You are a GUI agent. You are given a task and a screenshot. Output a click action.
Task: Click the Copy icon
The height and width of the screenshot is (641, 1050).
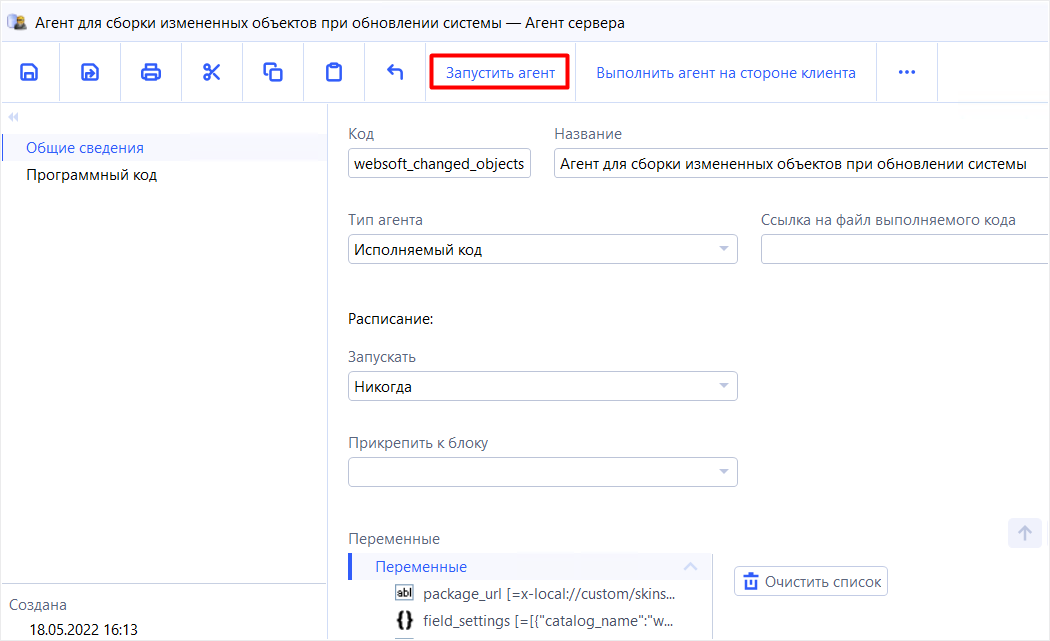273,71
